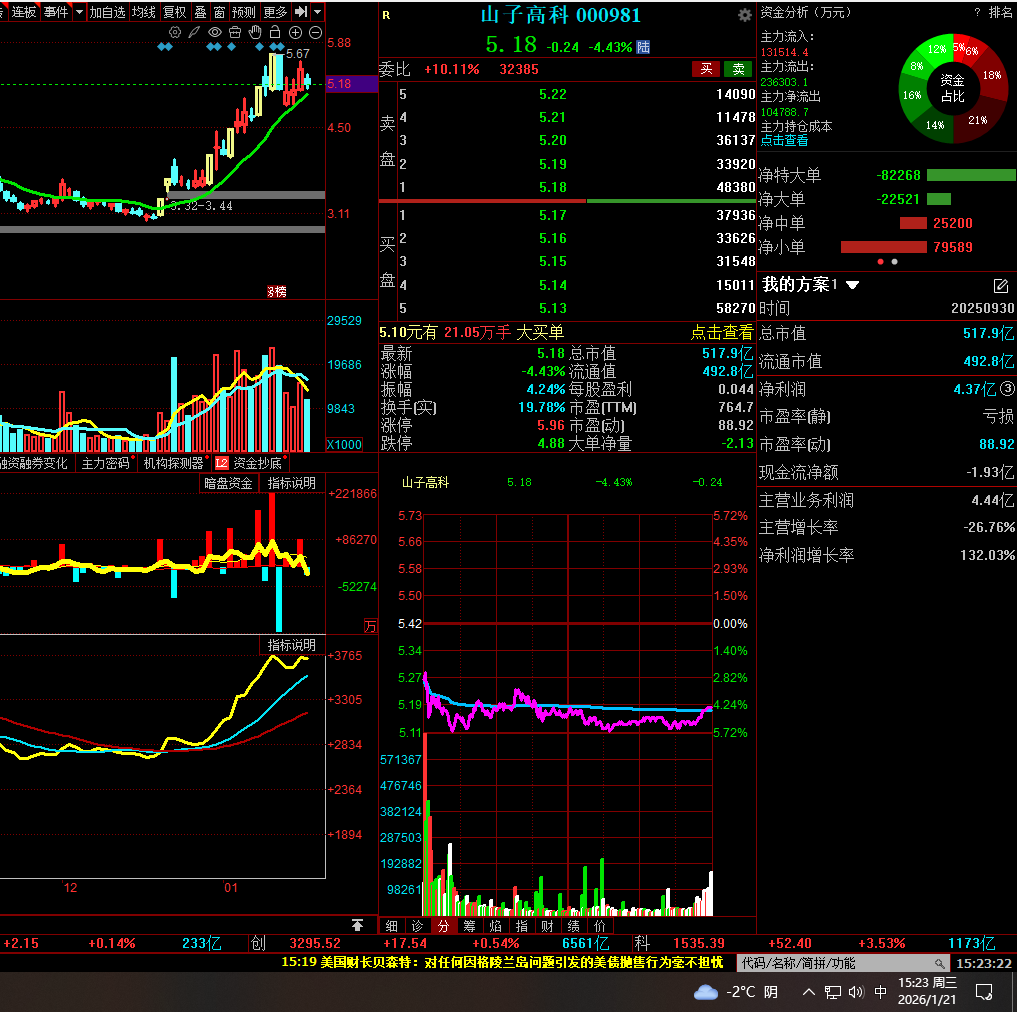Zoom out K-line with minus icon

(x=315, y=32)
